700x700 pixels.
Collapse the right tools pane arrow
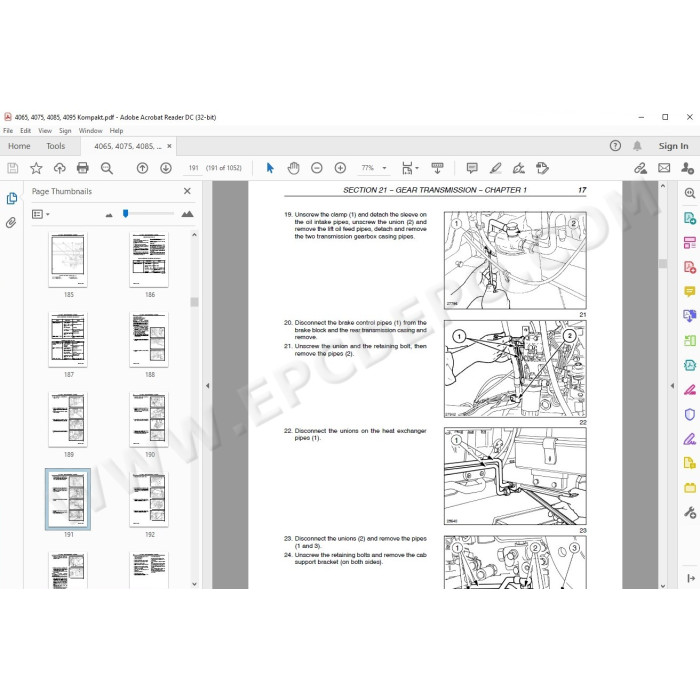(x=672, y=386)
